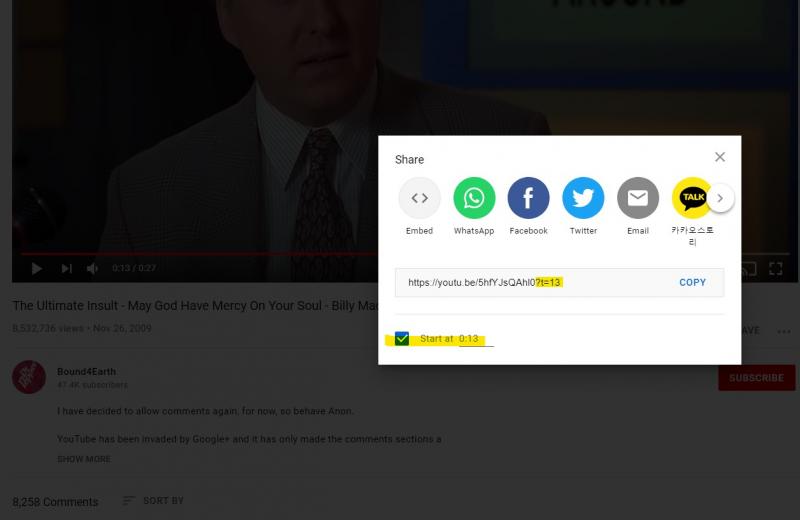Close the Share dialog
Screen dimensions: 800x520
(720, 157)
